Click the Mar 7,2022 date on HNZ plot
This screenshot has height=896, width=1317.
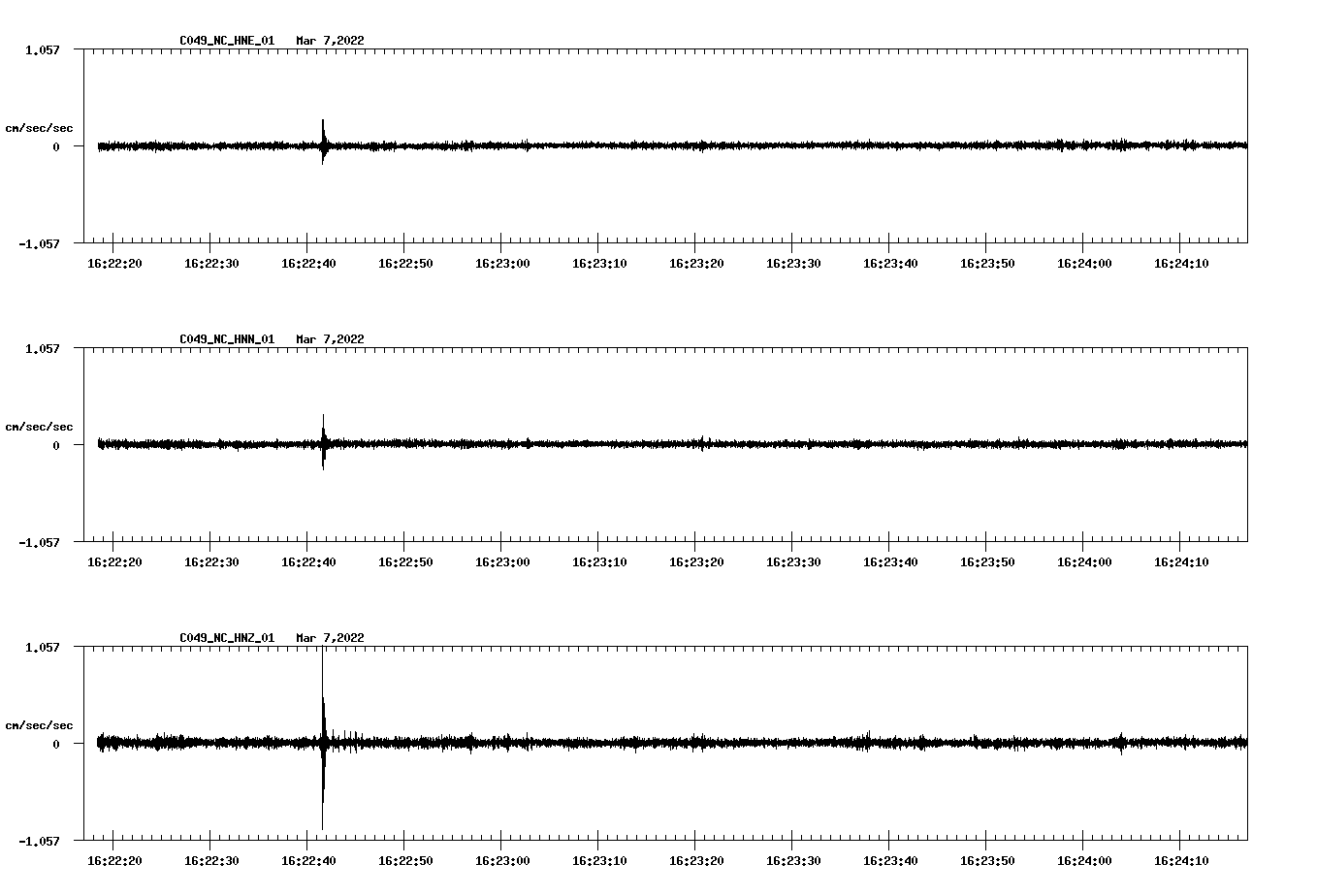pos(330,638)
